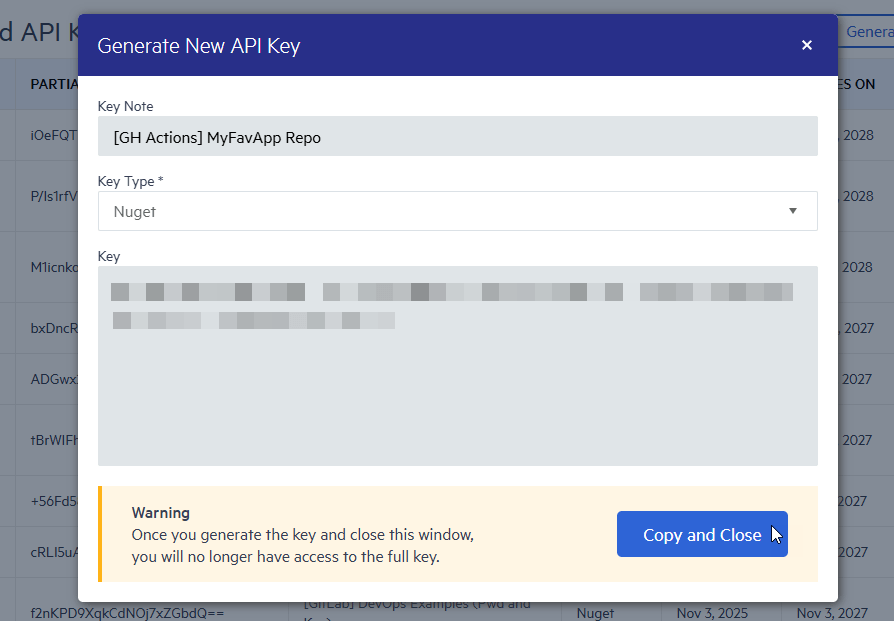Viewport: 894px width, 621px height.
Task: Click the Key Type field label
Action: coord(127,181)
